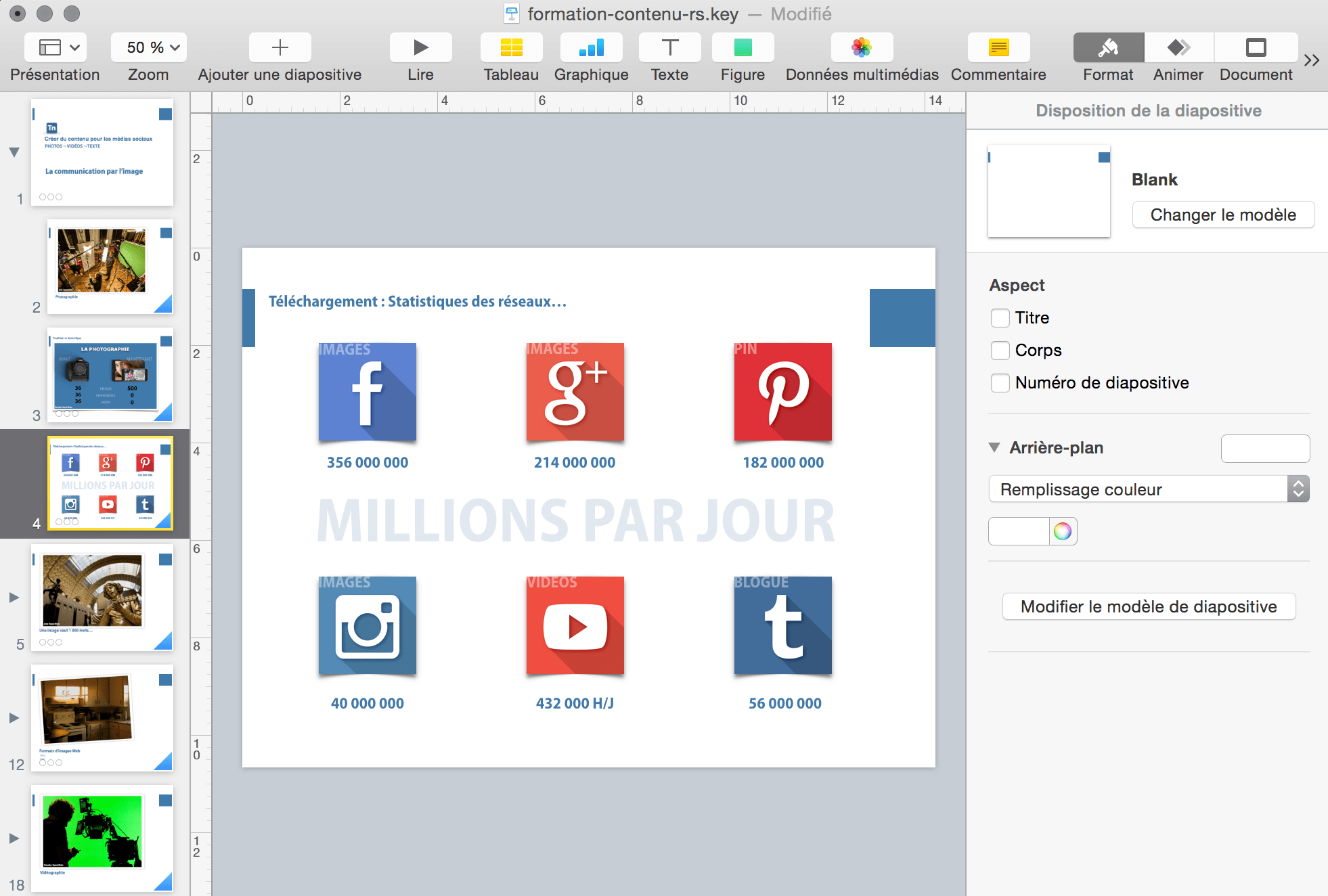Add a text box with Texte
The image size is (1328, 896).
[669, 47]
